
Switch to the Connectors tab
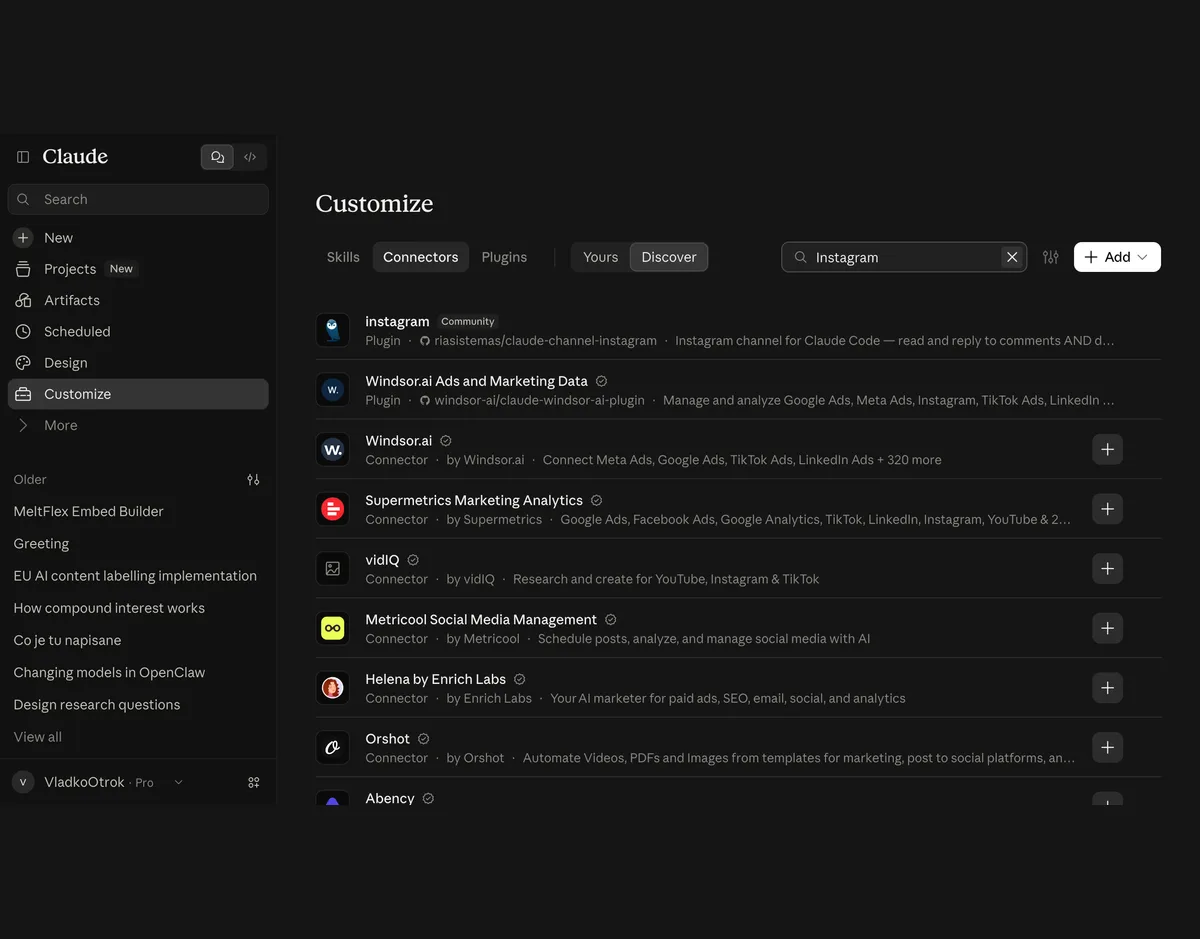pyautogui.click(x=421, y=257)
